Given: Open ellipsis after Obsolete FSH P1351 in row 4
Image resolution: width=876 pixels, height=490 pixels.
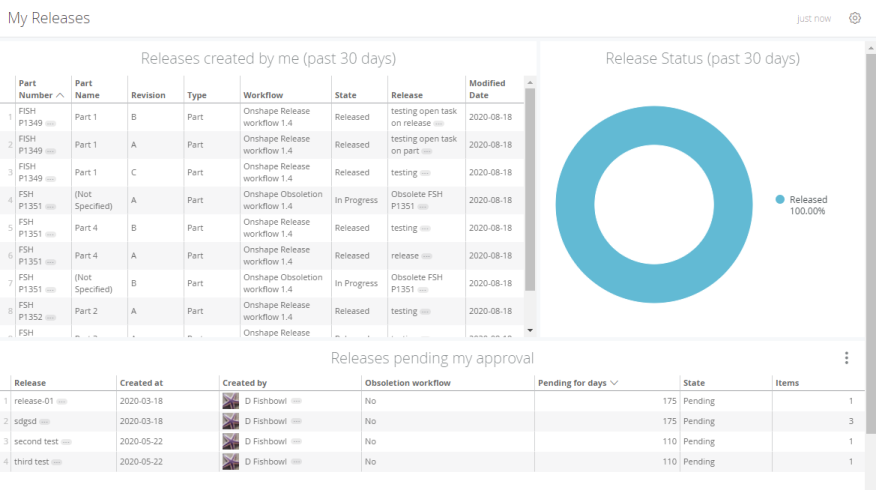Looking at the screenshot, I should pos(422,207).
